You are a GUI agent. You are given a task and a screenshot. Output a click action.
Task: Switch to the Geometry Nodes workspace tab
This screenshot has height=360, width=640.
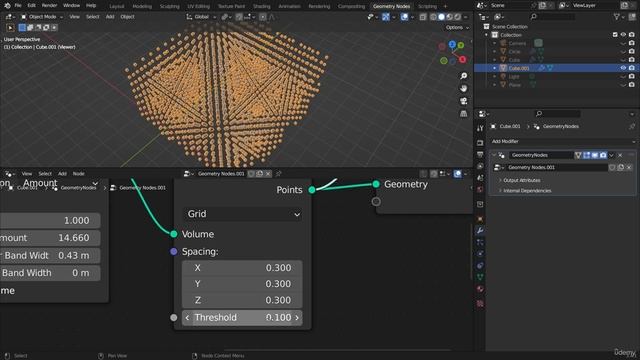(391, 6)
